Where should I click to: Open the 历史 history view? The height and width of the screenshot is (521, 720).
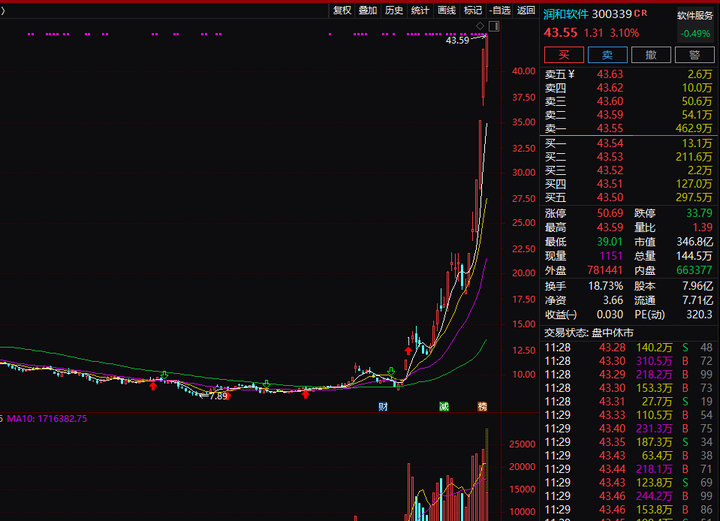click(394, 10)
